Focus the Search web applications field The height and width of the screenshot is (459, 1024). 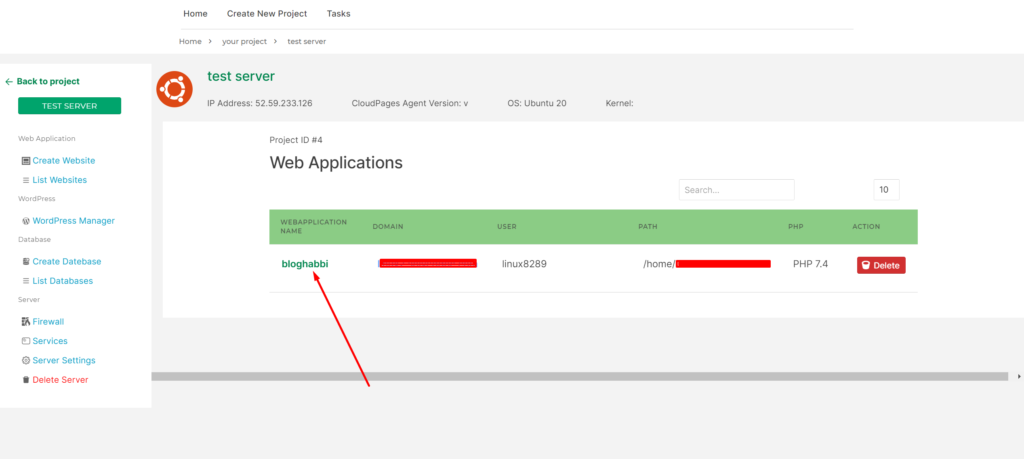(x=737, y=190)
